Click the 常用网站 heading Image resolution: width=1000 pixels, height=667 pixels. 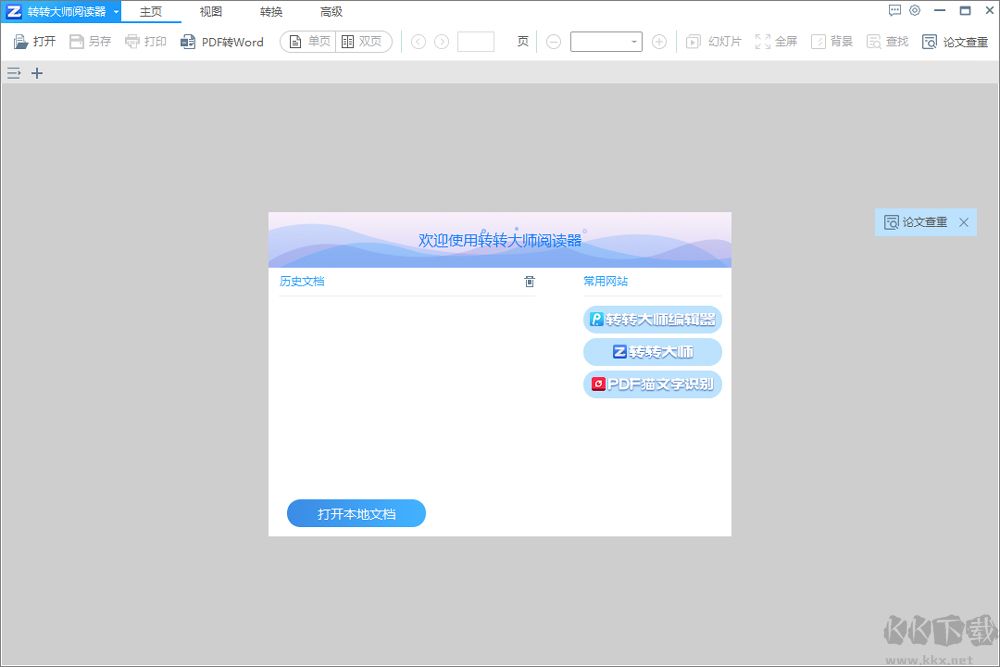[606, 281]
